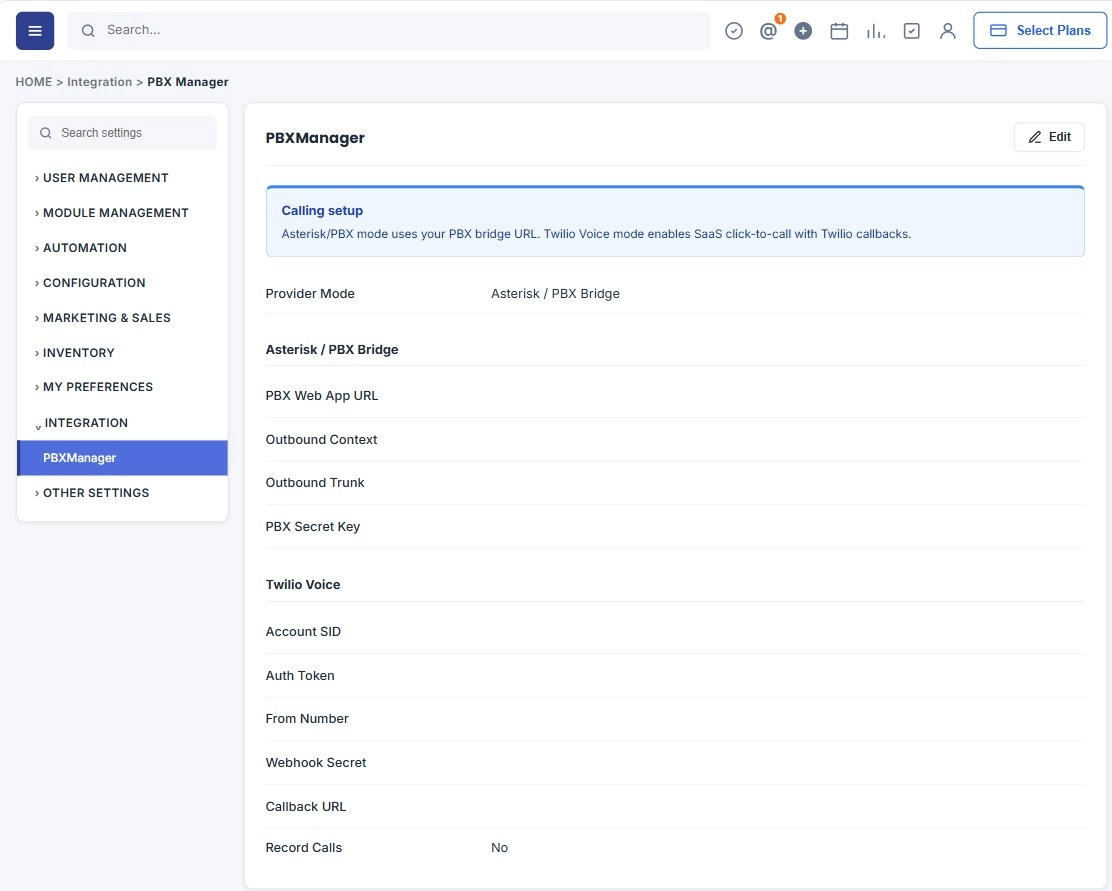Screen dimensions: 1112x891
Task: Click the Calling setup heading
Action: 322,211
